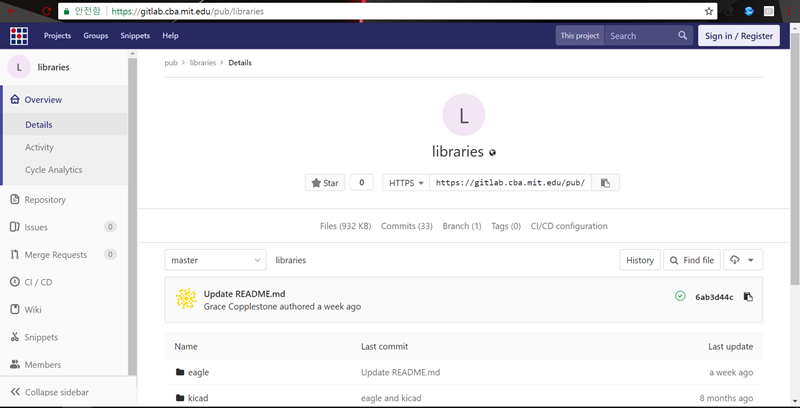Click the clone URL text field
This screenshot has height=408, width=800.
click(x=510, y=183)
